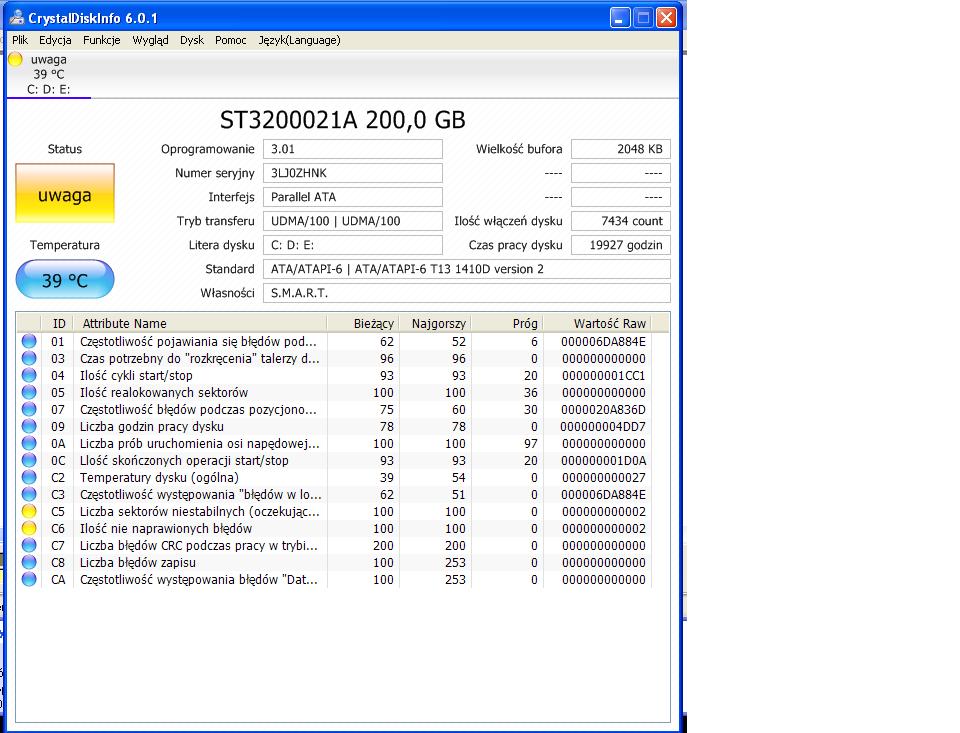Open the Funkcje menu
Image resolution: width=960 pixels, height=733 pixels.
pyautogui.click(x=102, y=40)
